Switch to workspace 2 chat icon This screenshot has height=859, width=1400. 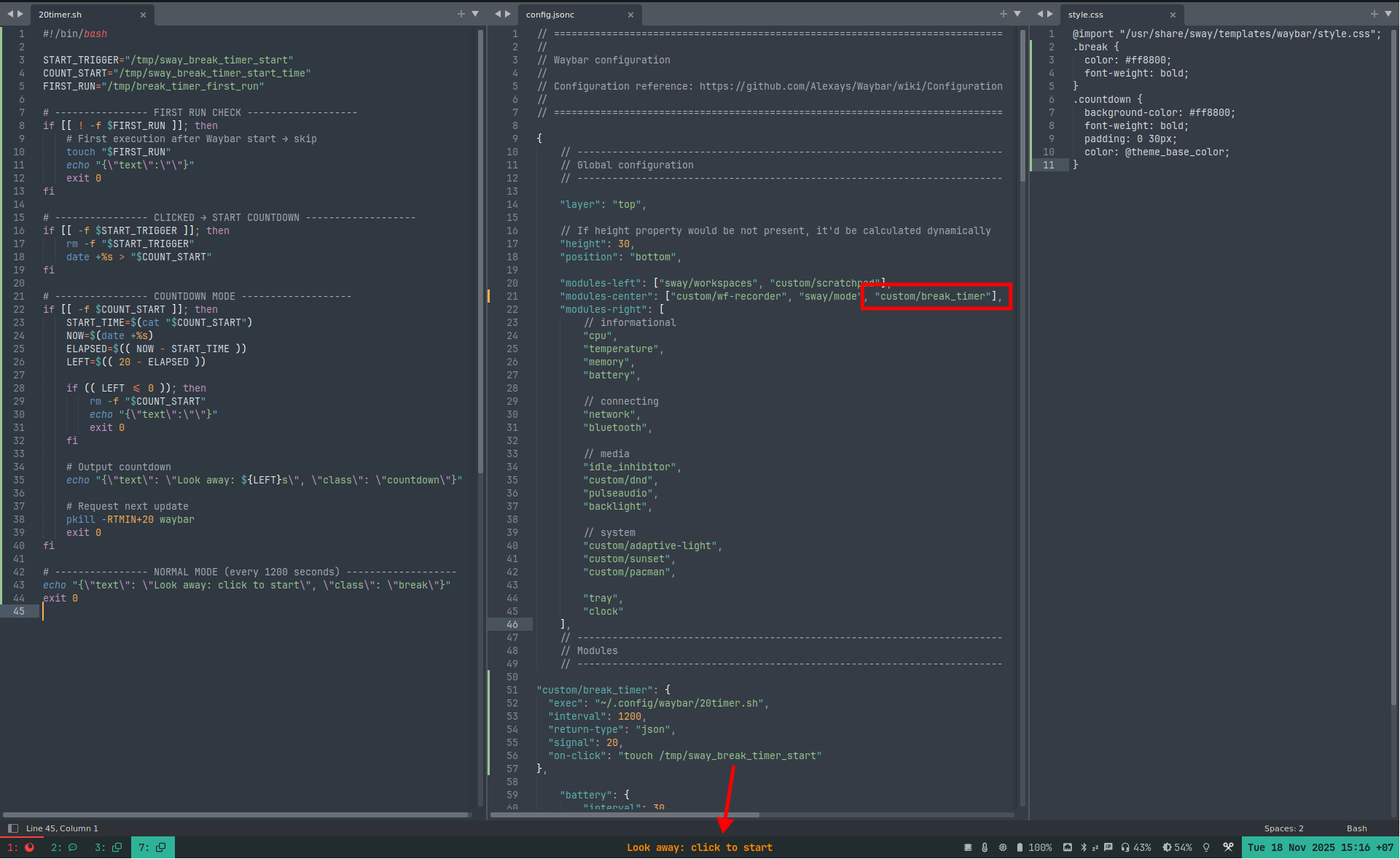coord(64,847)
